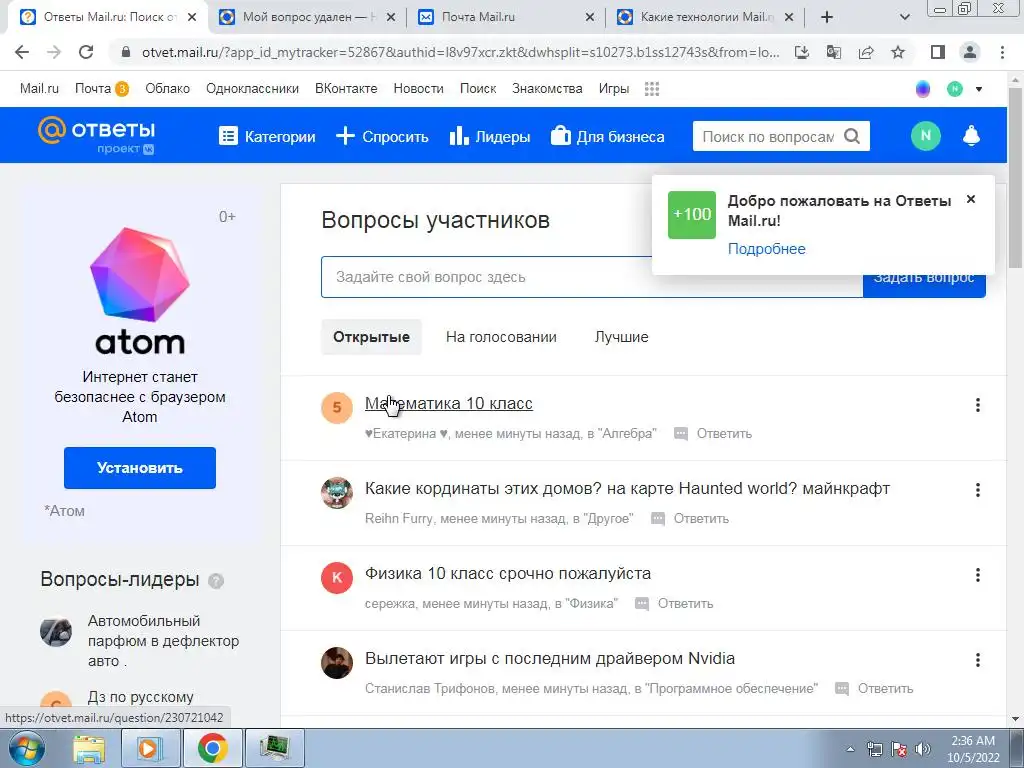Viewport: 1024px width, 768px height.
Task: Open Облако link in portal bar
Action: 168,89
